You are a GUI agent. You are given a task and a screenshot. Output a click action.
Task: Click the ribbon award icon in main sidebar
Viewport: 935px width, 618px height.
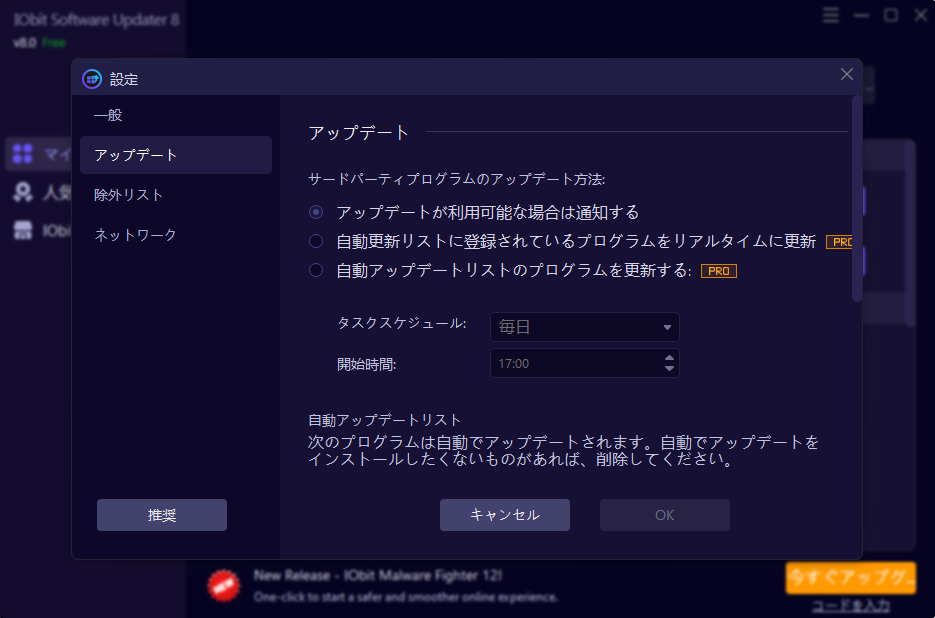pos(23,192)
